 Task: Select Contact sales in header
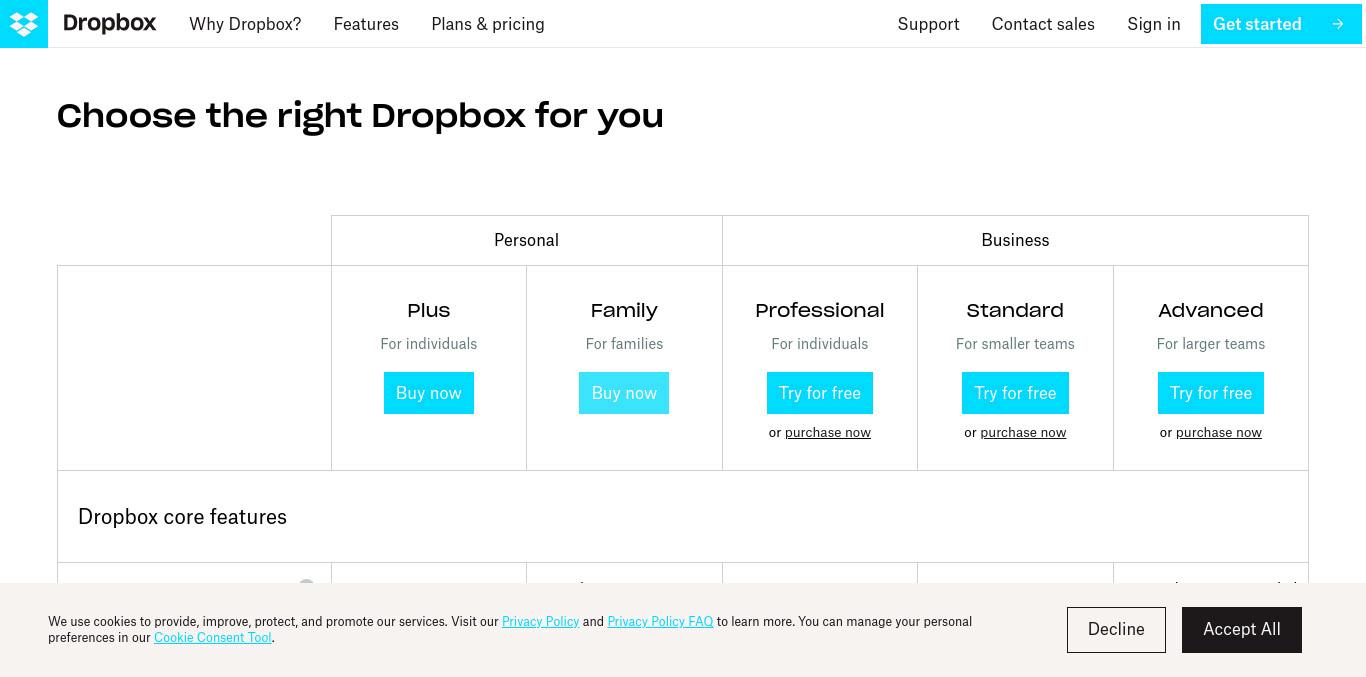coord(1043,24)
